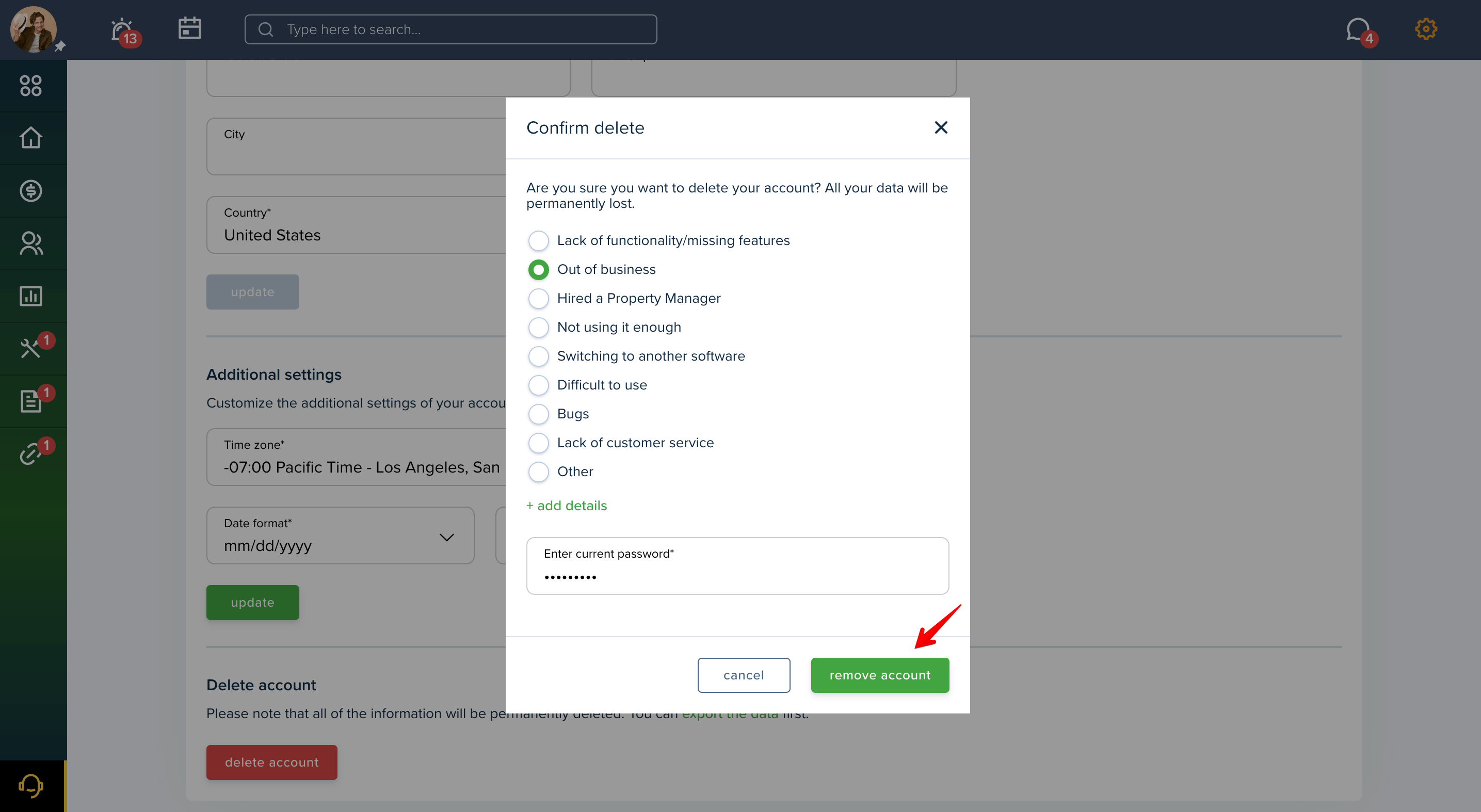Screen dimensions: 1481x812
Task: Click the + add details link
Action: pyautogui.click(x=567, y=506)
